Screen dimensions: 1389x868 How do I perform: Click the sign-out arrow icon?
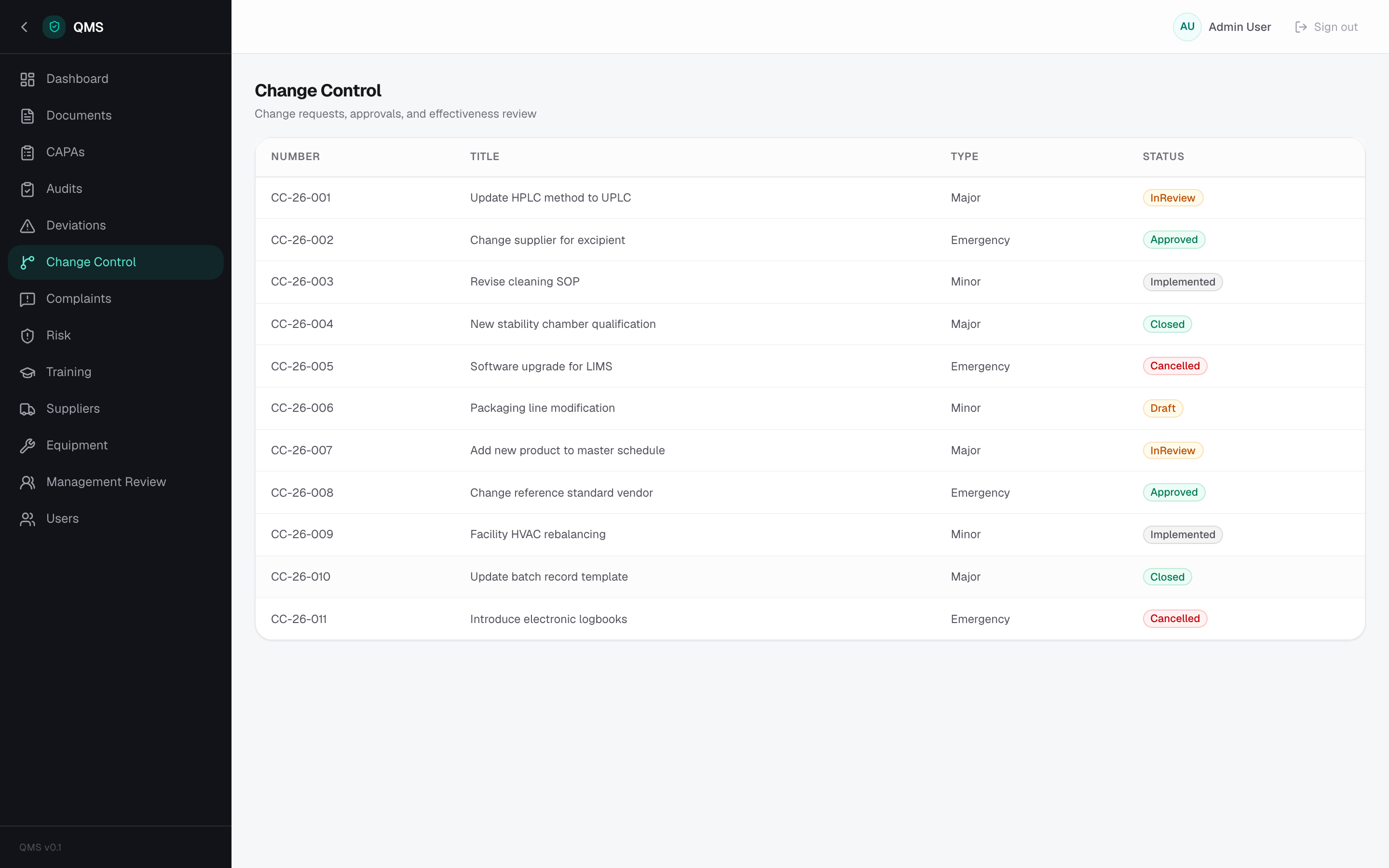1301,27
